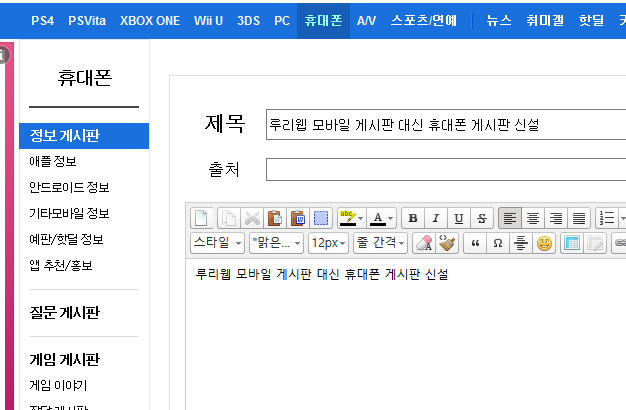
Task: Insert special character with omega icon
Action: (x=498, y=243)
